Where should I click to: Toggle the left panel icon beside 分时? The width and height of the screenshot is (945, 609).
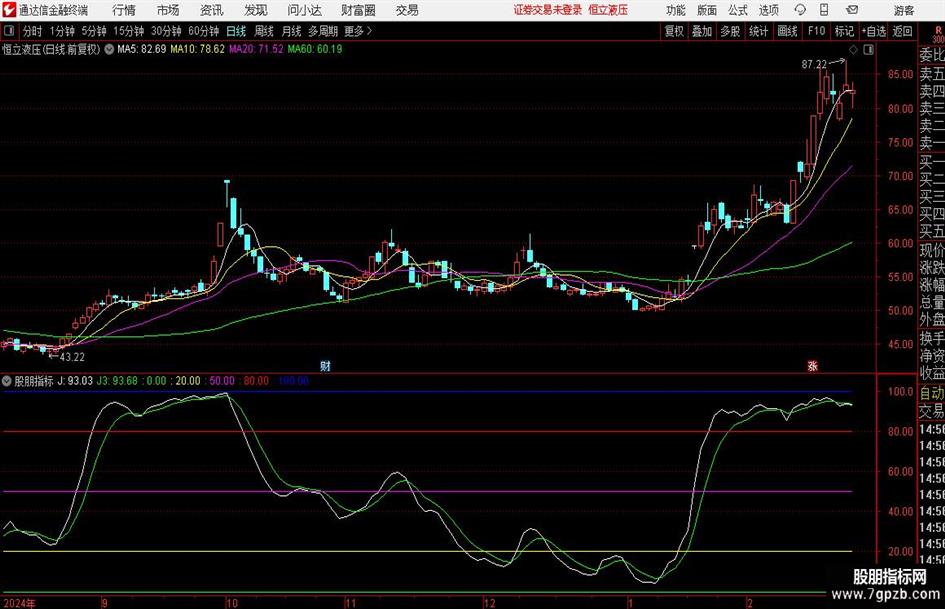point(9,31)
